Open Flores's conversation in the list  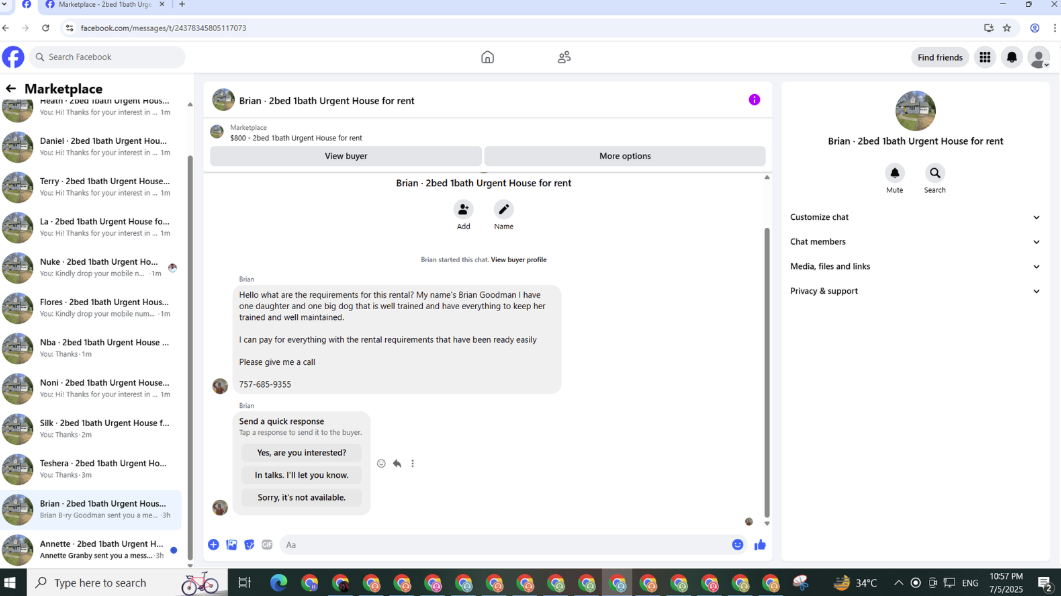(91, 308)
